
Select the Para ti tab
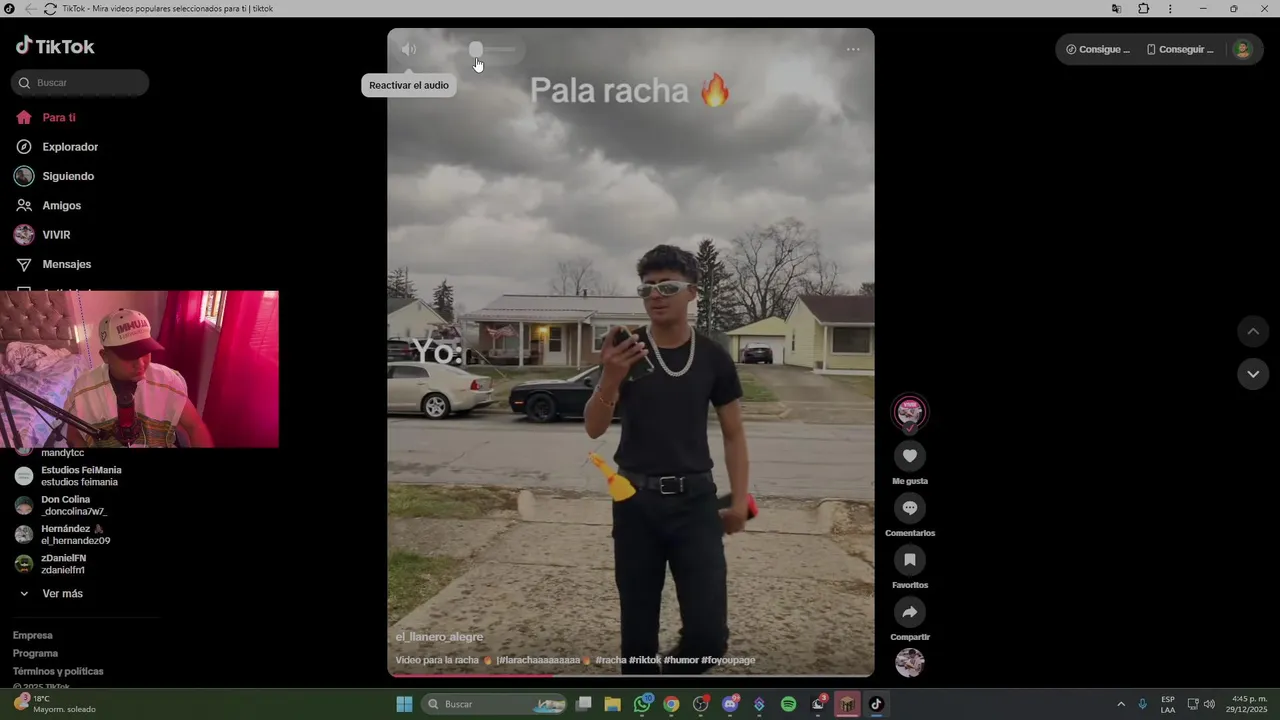coord(59,118)
